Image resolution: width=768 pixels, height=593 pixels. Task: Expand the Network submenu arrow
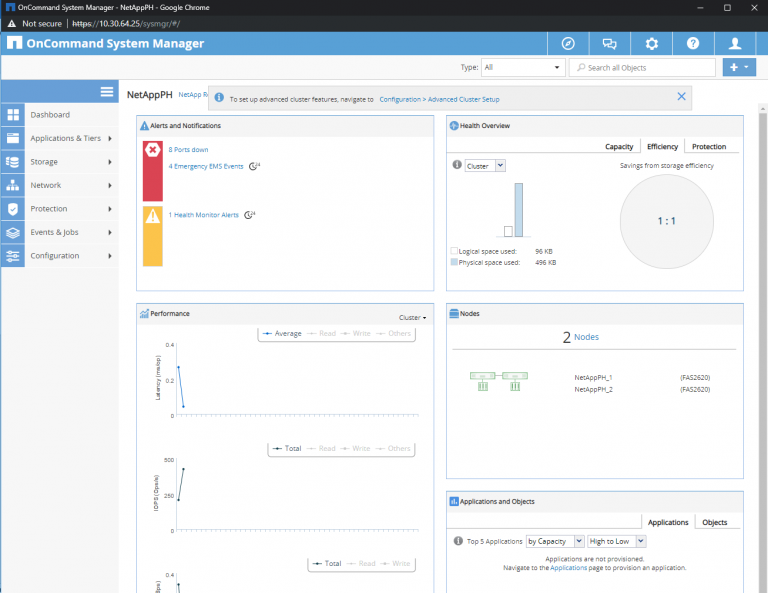point(110,186)
